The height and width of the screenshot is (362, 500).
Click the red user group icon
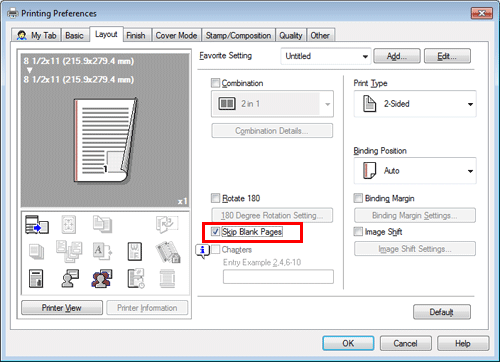point(102,279)
